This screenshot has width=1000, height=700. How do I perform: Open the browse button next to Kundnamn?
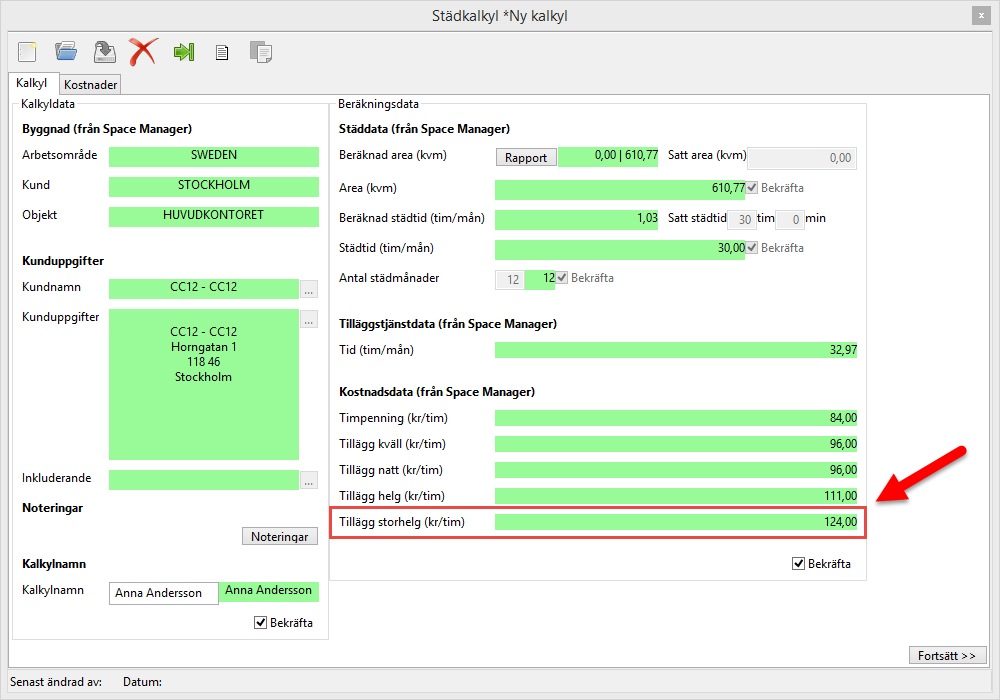point(309,290)
